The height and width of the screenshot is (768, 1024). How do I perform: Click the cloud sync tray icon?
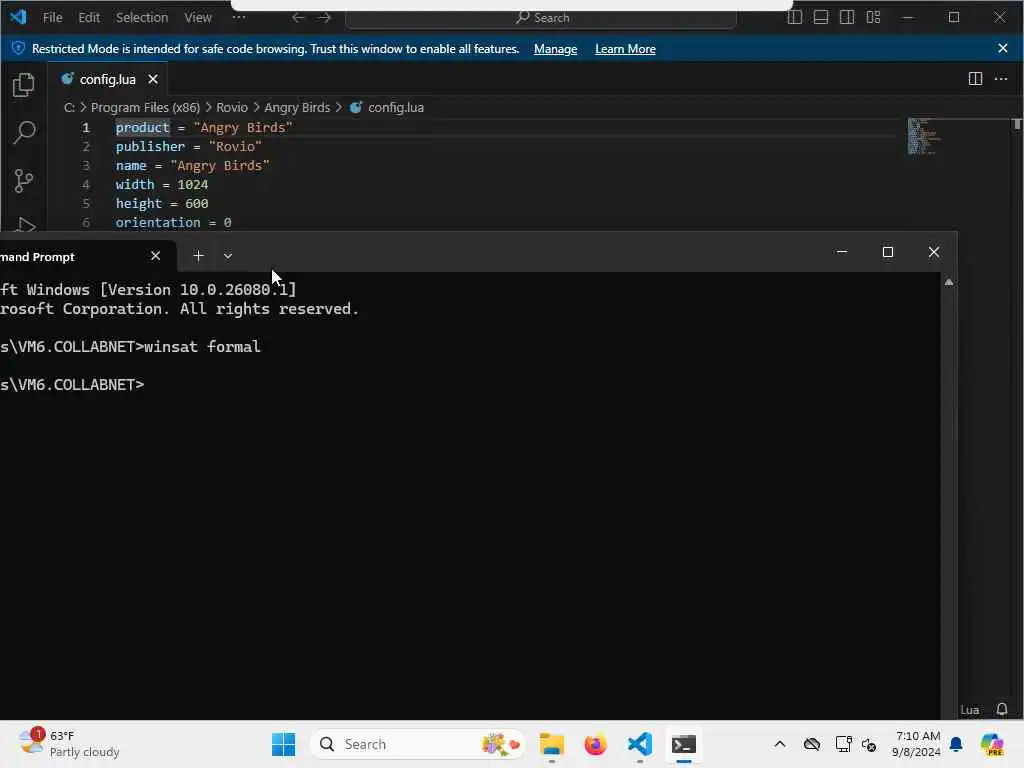coord(812,744)
